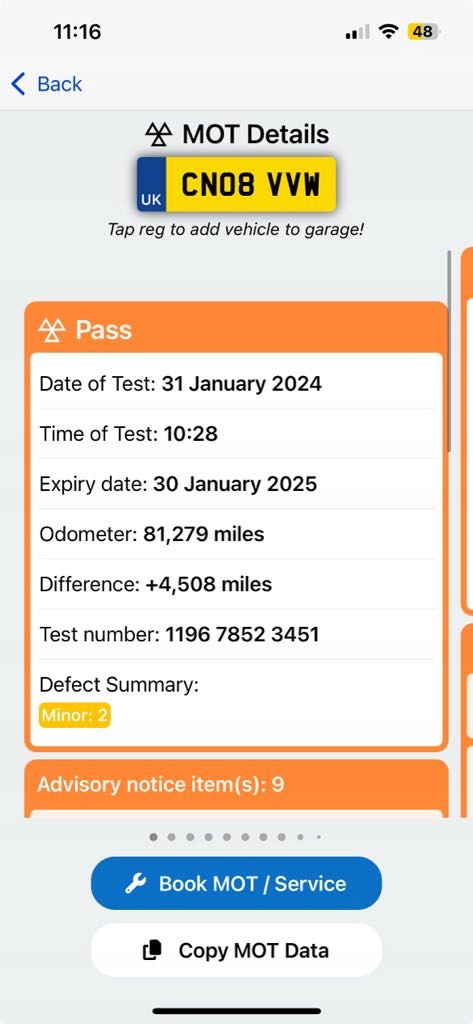This screenshot has width=473, height=1024.
Task: Tap the UK blue band on number plate
Action: click(x=152, y=184)
